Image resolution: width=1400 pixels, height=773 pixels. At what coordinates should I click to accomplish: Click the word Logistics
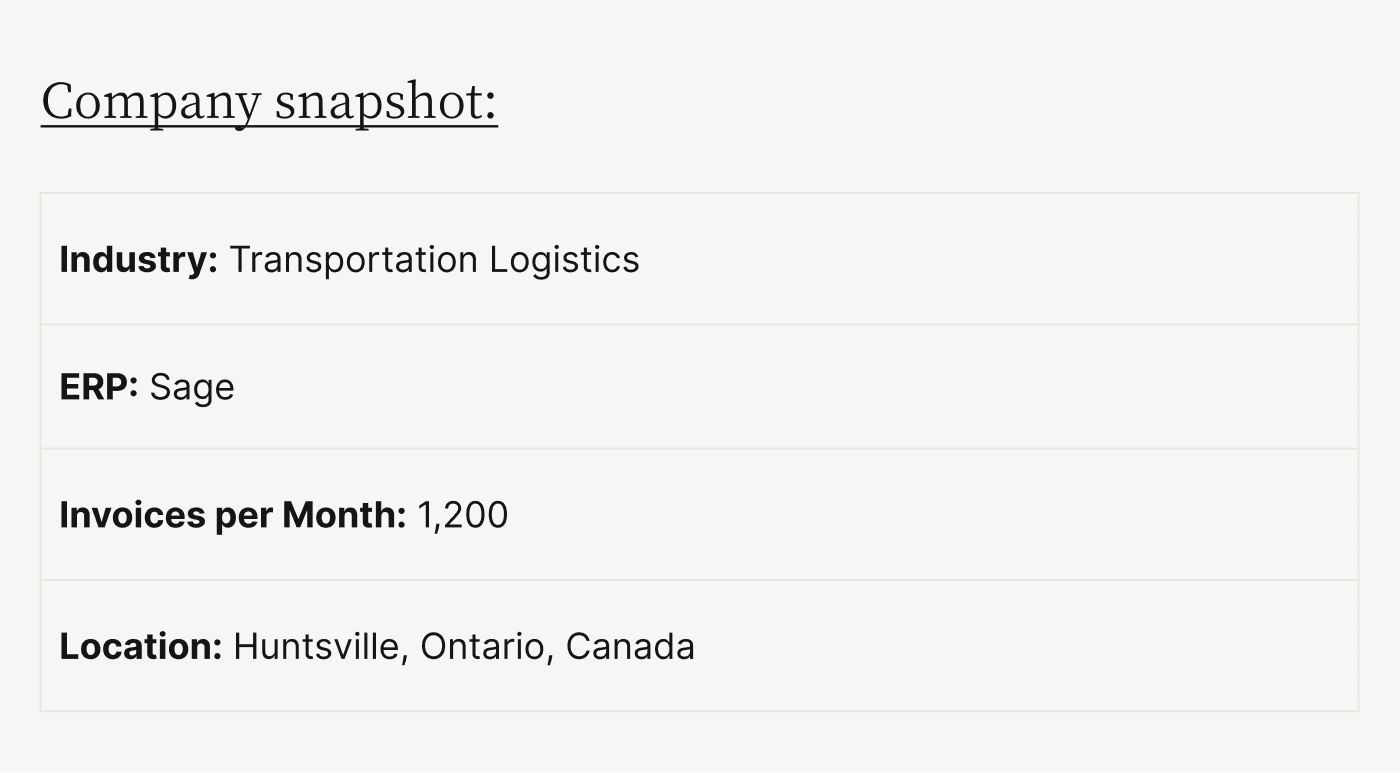[x=564, y=260]
